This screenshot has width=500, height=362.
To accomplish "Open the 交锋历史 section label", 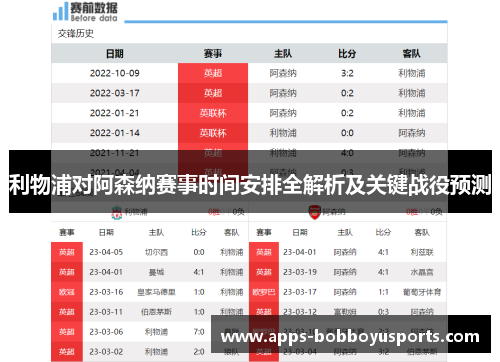I will pos(76,33).
